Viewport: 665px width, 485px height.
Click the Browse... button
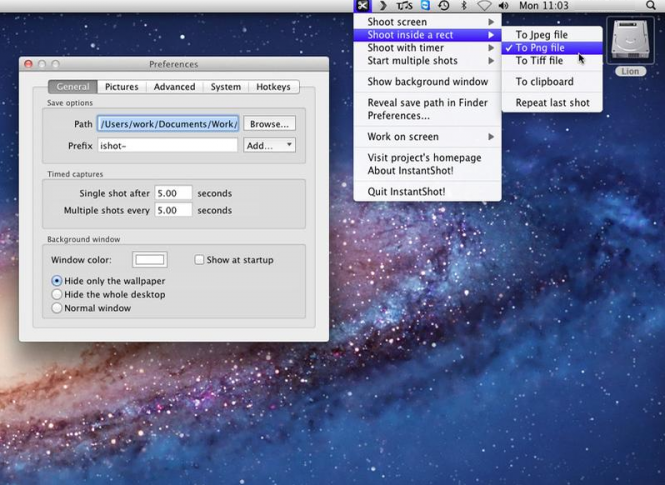[269, 124]
